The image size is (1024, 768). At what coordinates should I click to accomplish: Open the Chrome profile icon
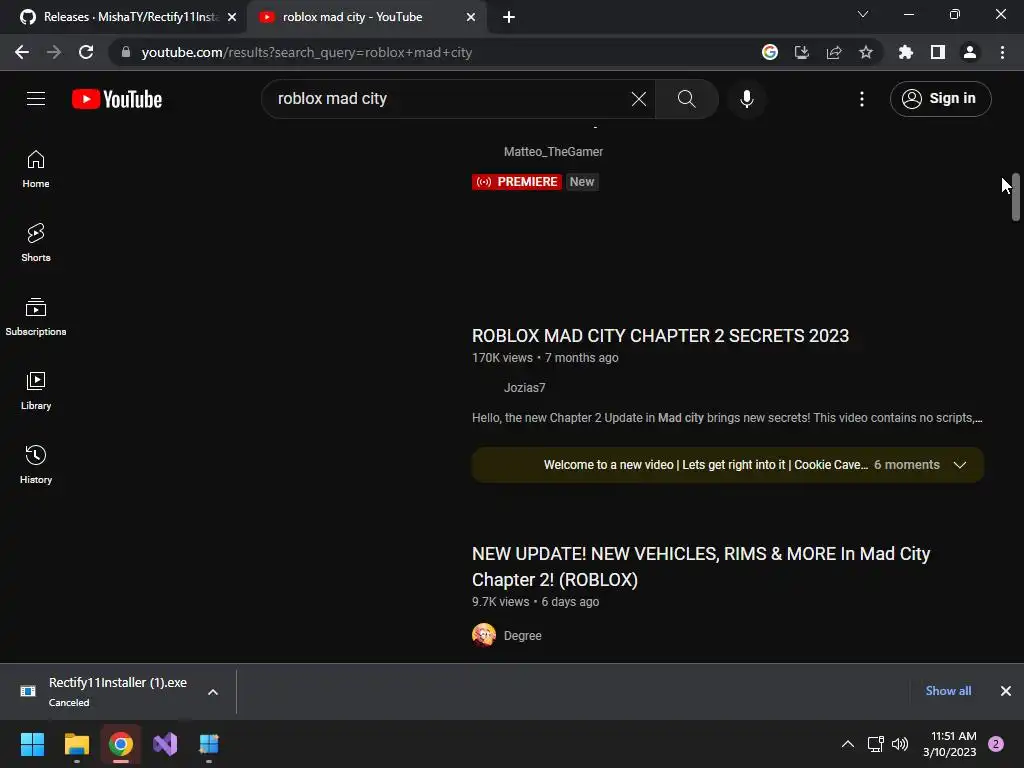coord(970,52)
